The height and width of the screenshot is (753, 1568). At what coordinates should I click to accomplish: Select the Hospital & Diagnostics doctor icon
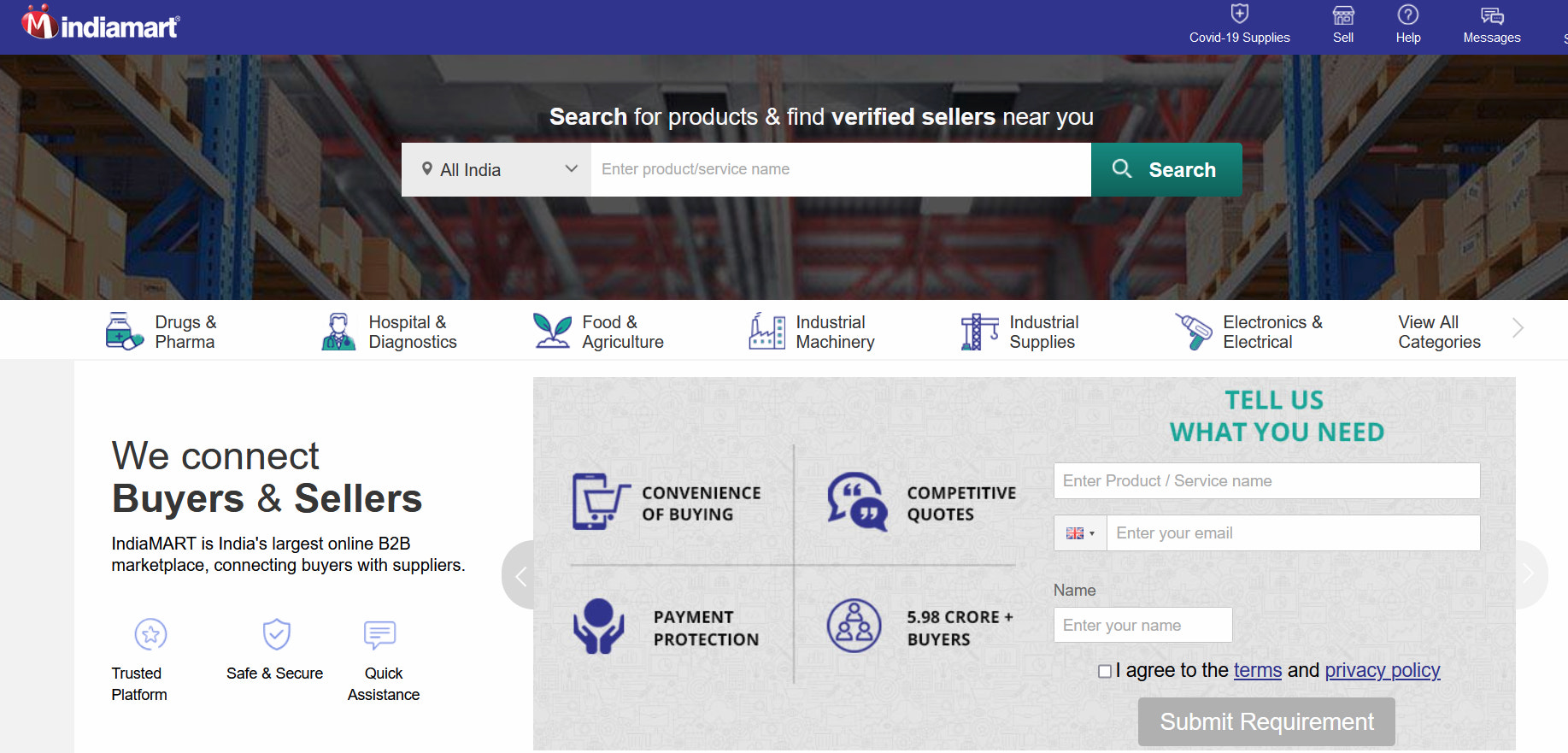point(338,332)
